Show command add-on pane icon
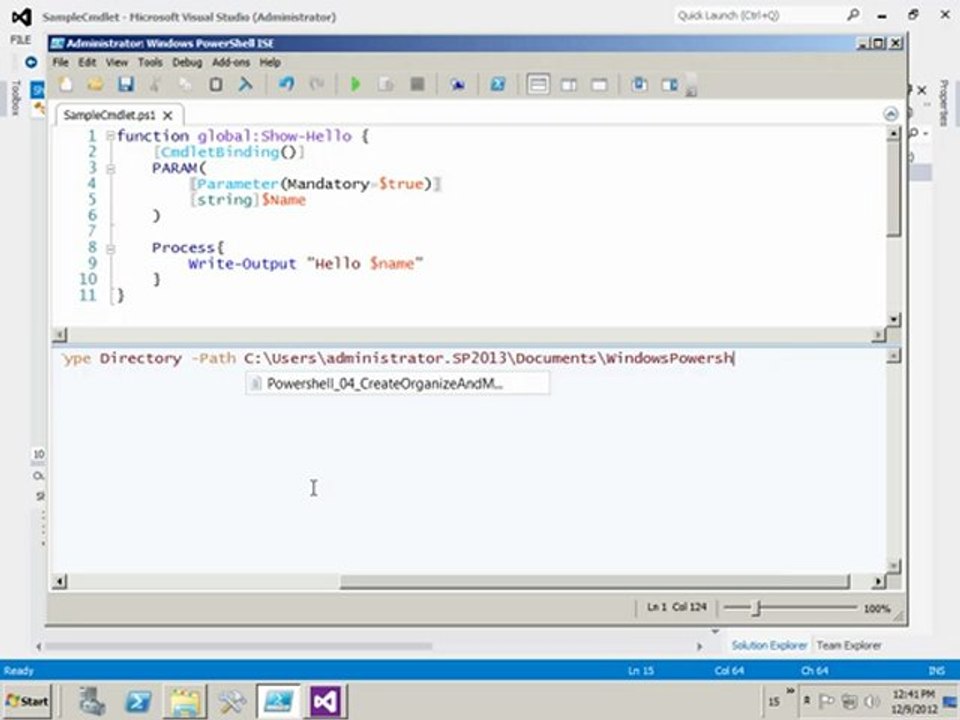 coord(670,84)
